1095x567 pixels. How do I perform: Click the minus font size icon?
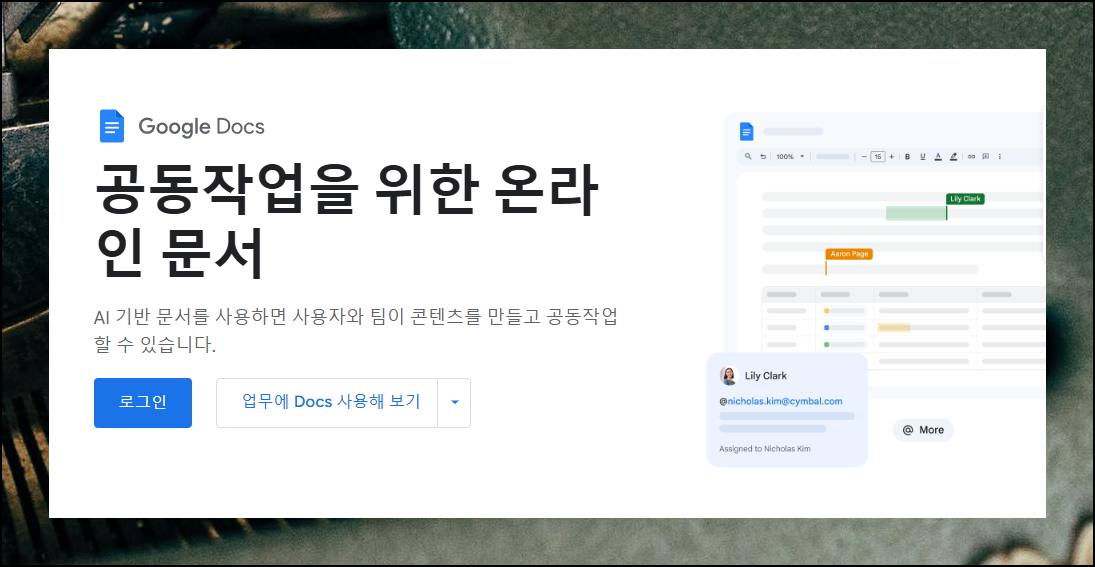[x=864, y=156]
